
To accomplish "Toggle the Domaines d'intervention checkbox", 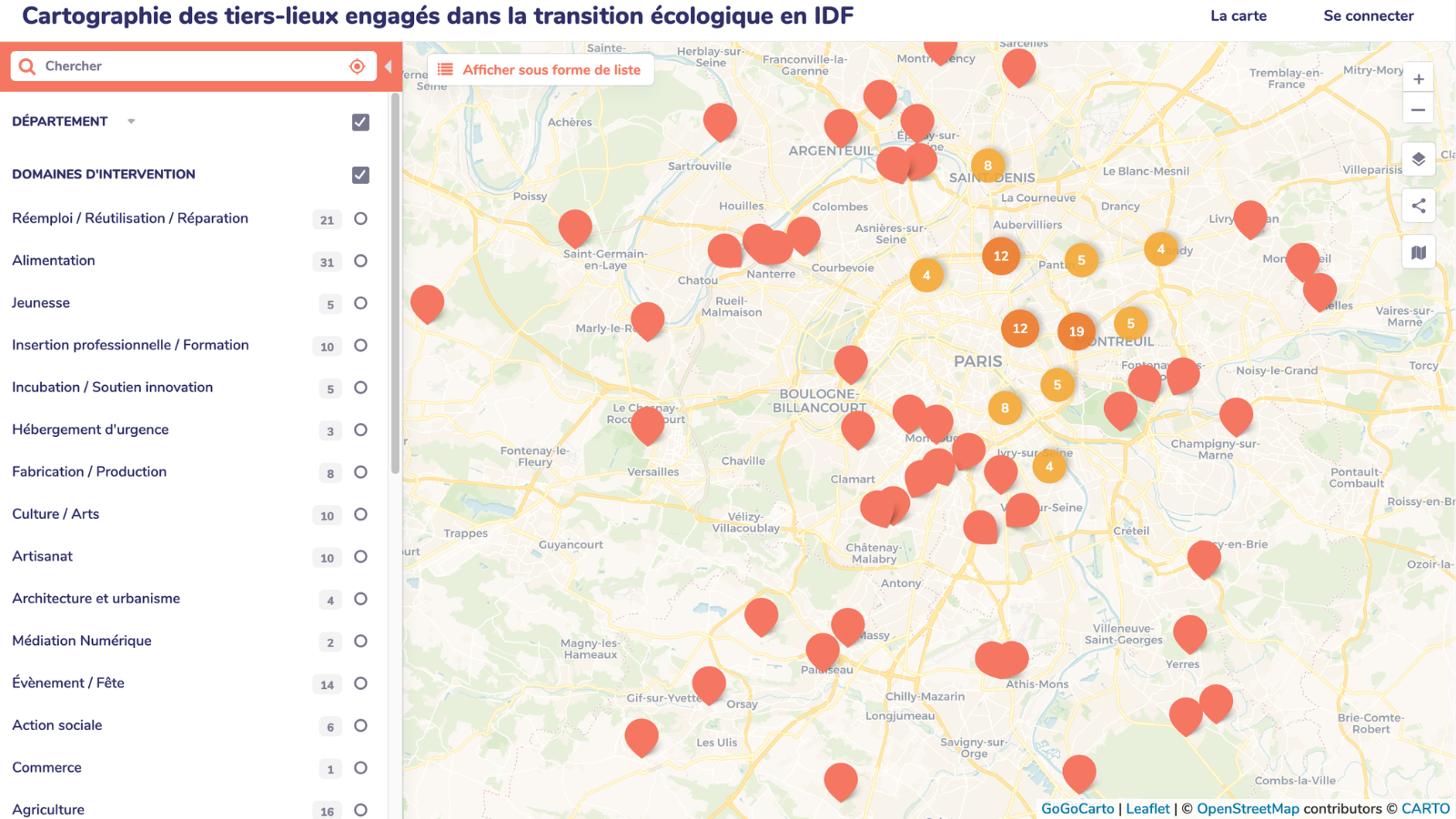I will [360, 175].
